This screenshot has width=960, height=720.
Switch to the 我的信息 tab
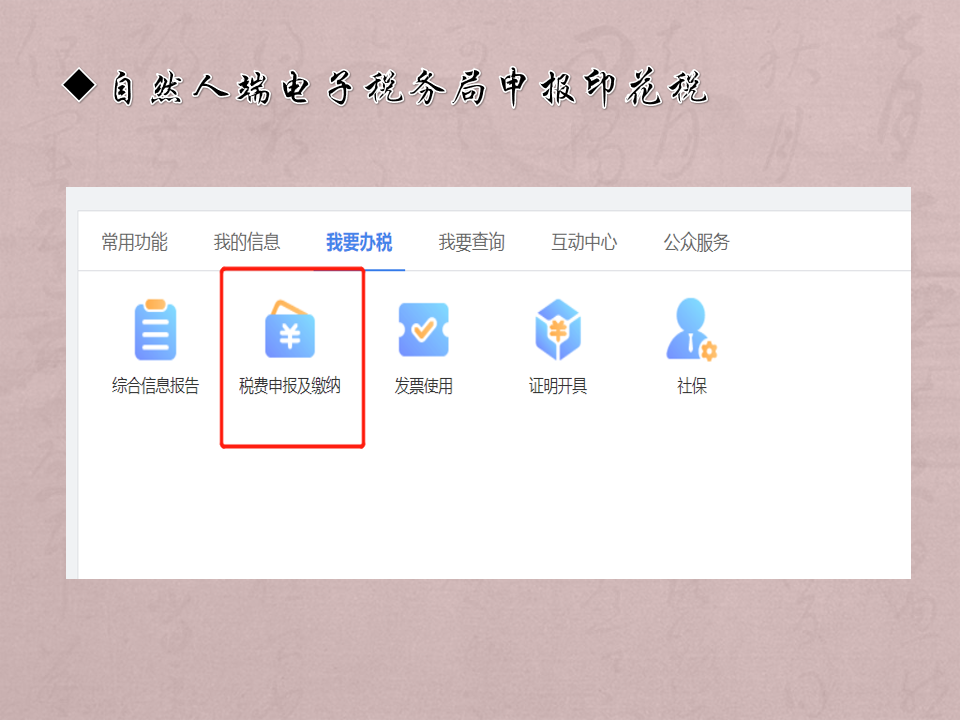(x=247, y=242)
